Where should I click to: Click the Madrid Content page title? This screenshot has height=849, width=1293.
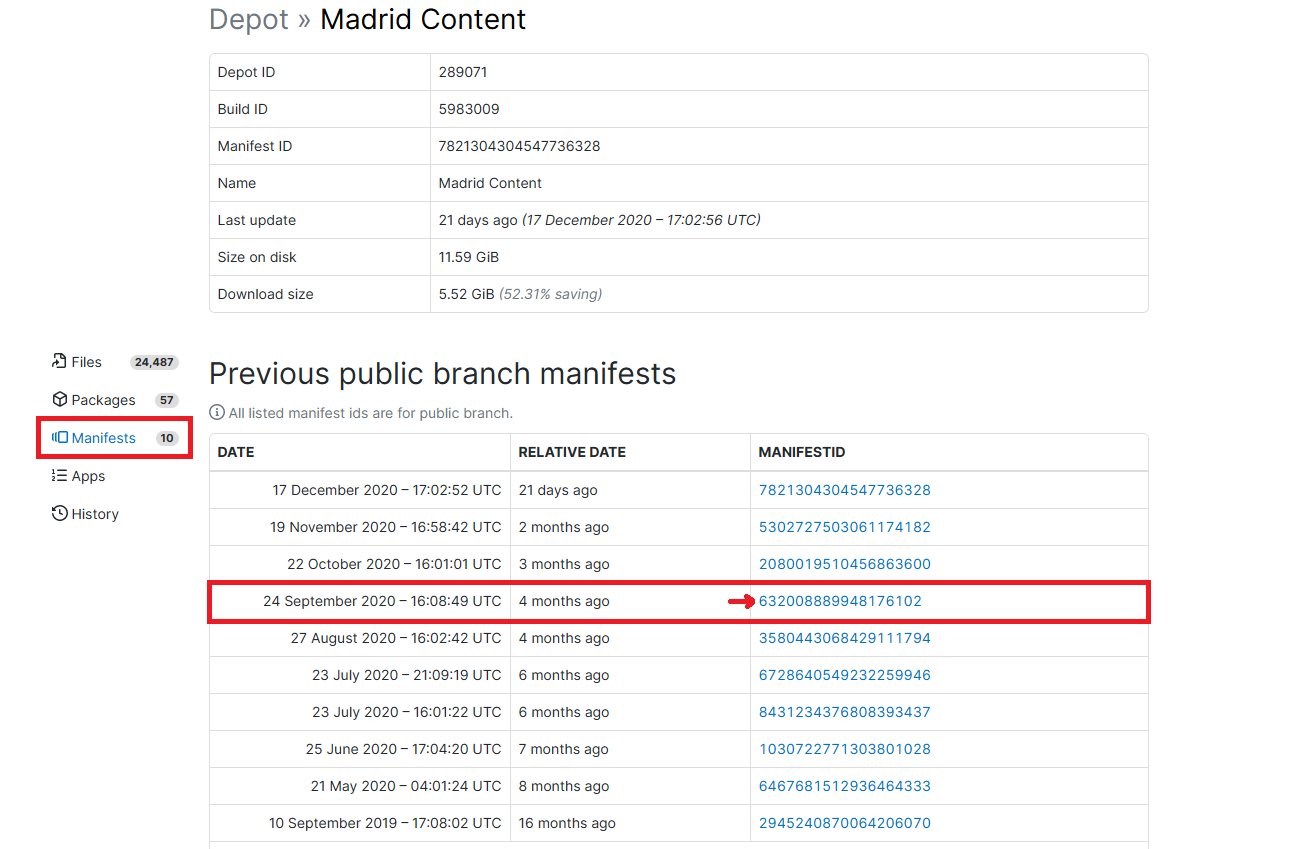click(423, 19)
